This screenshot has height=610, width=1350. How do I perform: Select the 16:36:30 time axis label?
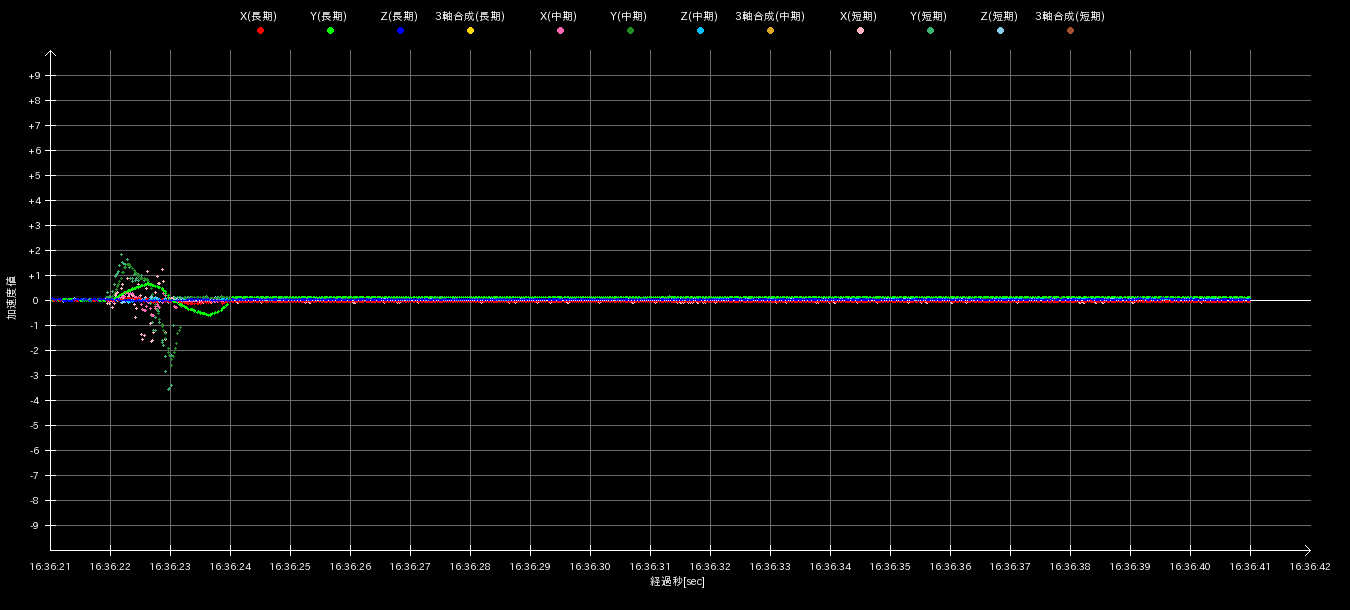coord(590,566)
